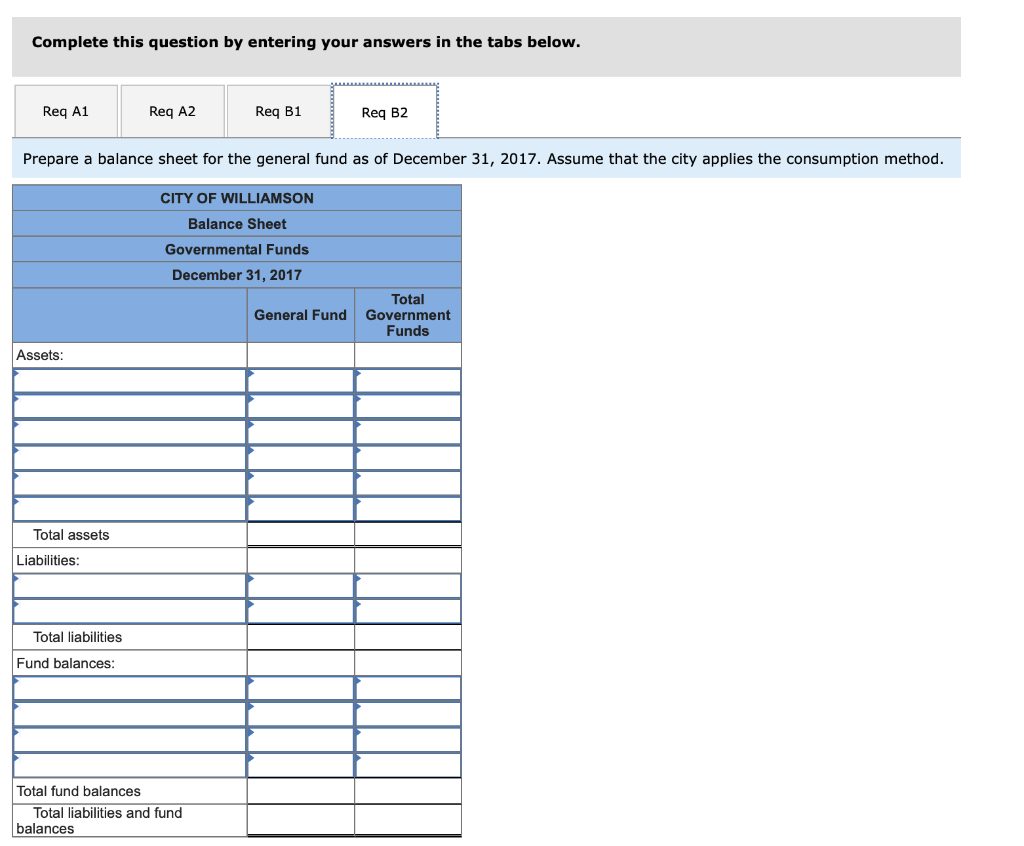Click the Total fund balances General Fund cell
1024x846 pixels.
point(300,790)
